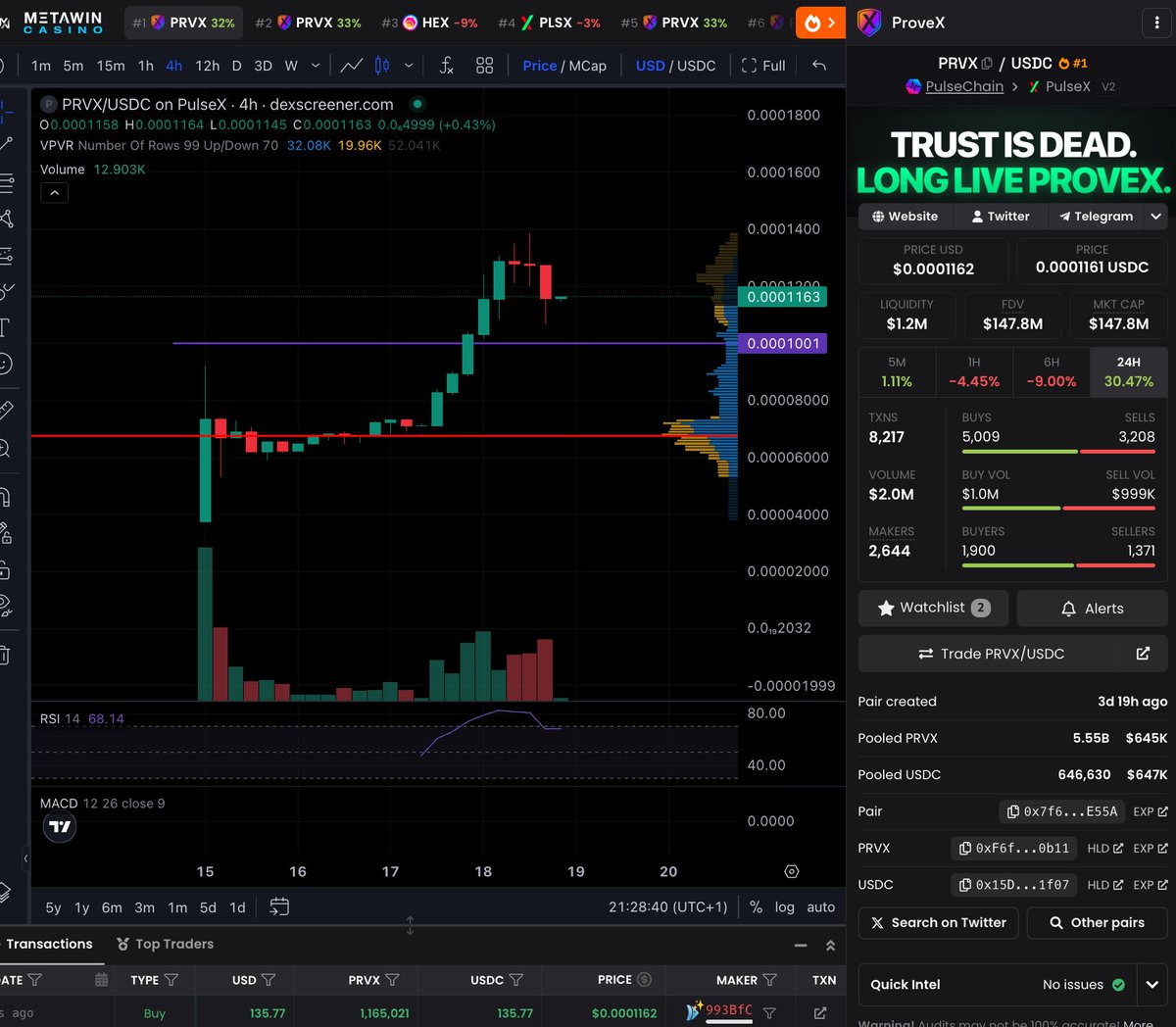Screen dimensions: 1176x1027
Task: Toggle chart denomination to USDC
Action: (696, 66)
